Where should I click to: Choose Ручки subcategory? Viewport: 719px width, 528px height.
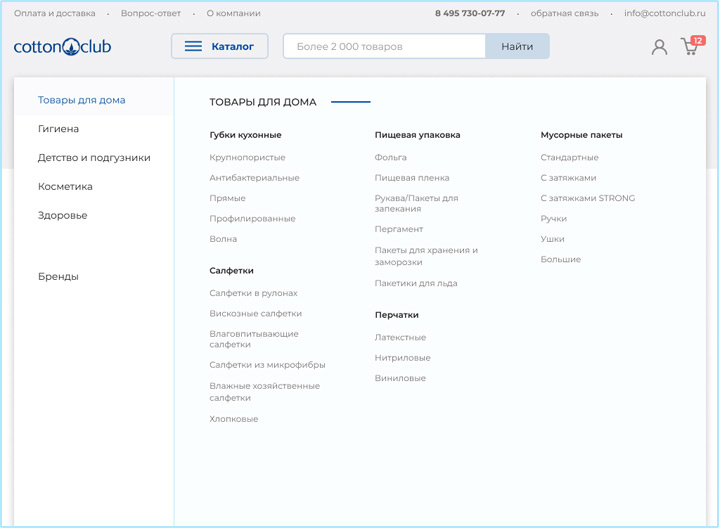point(553,218)
